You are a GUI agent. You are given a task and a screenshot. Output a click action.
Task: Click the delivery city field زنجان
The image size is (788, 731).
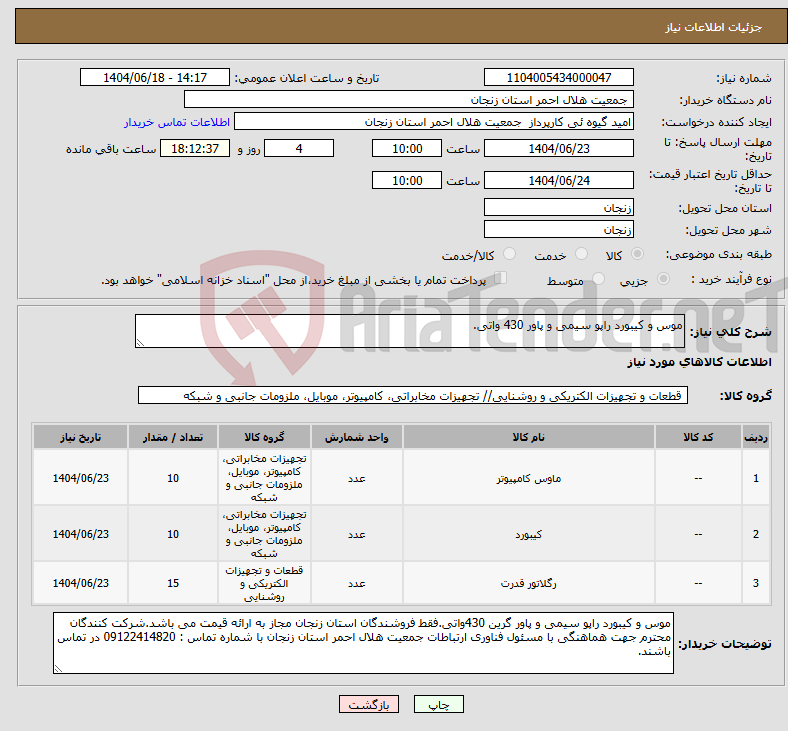(558, 229)
